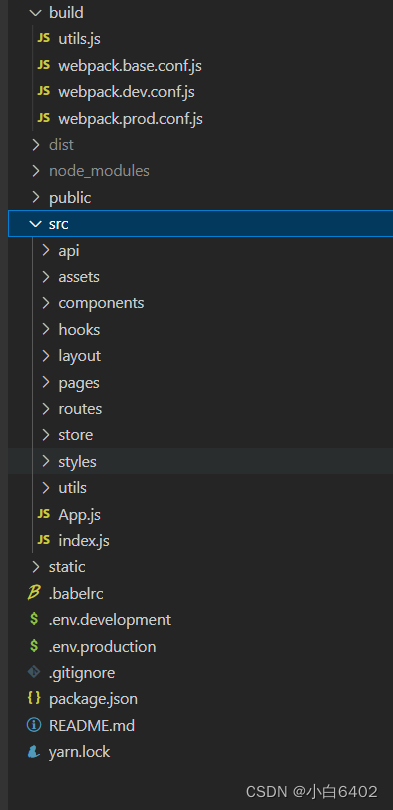The height and width of the screenshot is (810, 393).
Task: Expand the store folder chevron
Action: click(46, 435)
